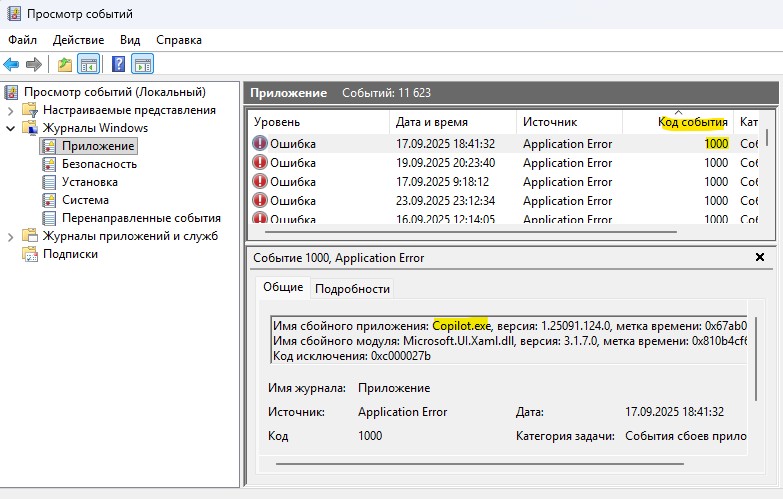
Task: Expand Журналы приложений и служб node
Action: (x=11, y=236)
